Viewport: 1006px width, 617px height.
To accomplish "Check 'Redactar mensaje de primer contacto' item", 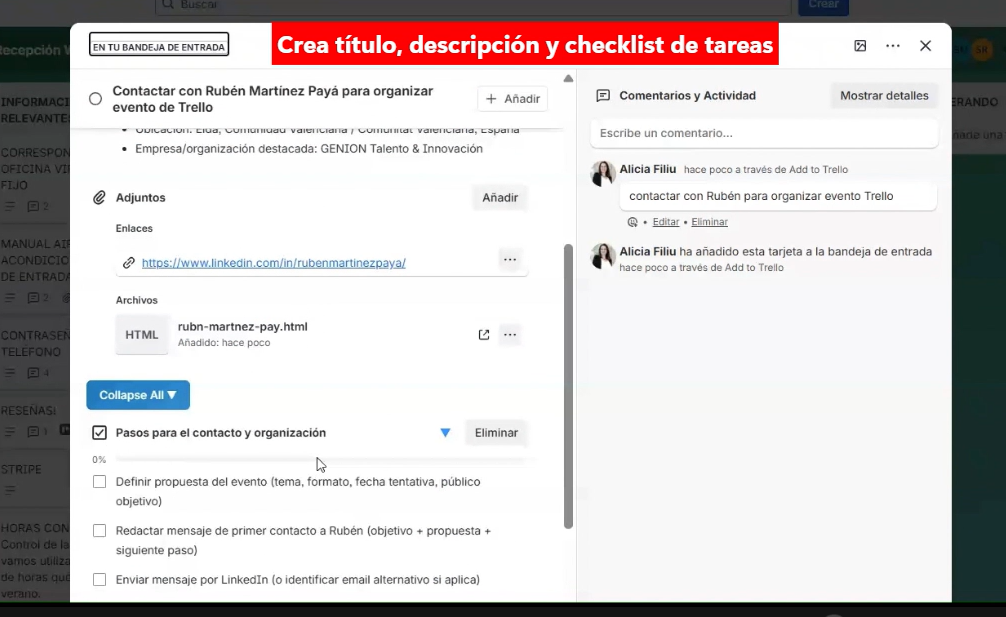I will coord(99,530).
